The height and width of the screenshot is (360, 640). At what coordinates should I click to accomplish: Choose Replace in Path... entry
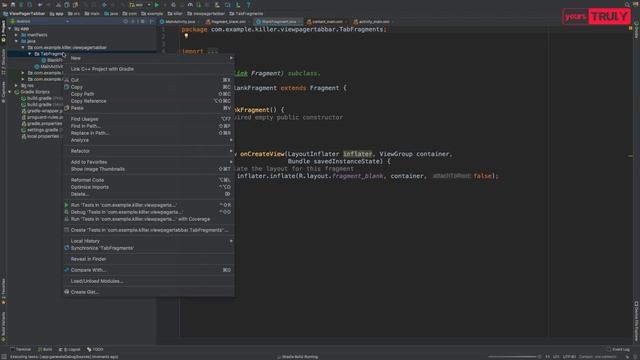pyautogui.click(x=149, y=133)
